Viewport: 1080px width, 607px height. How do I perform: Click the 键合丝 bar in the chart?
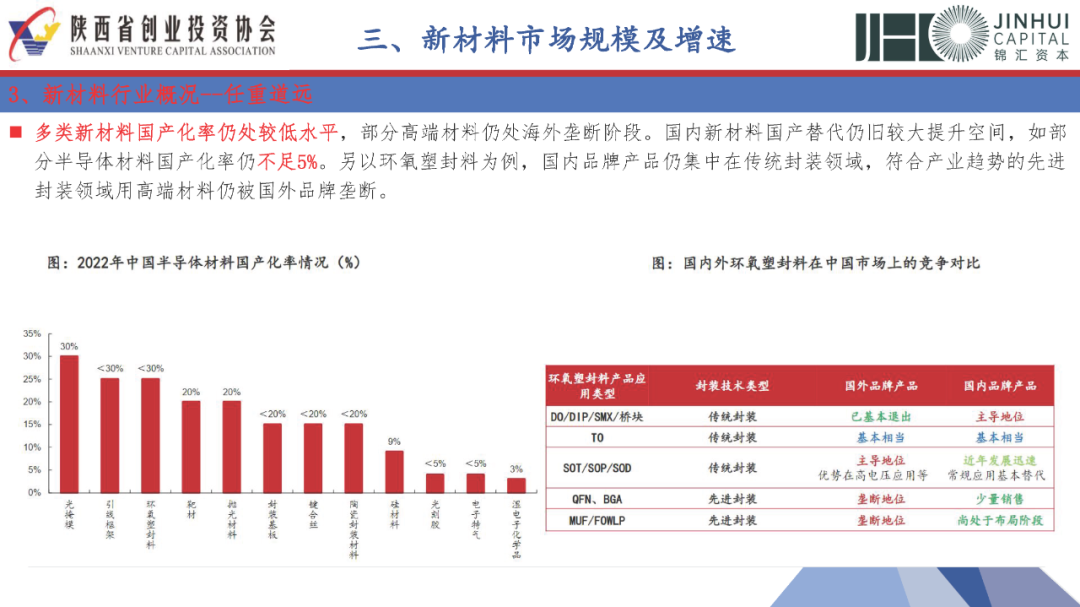[x=313, y=458]
